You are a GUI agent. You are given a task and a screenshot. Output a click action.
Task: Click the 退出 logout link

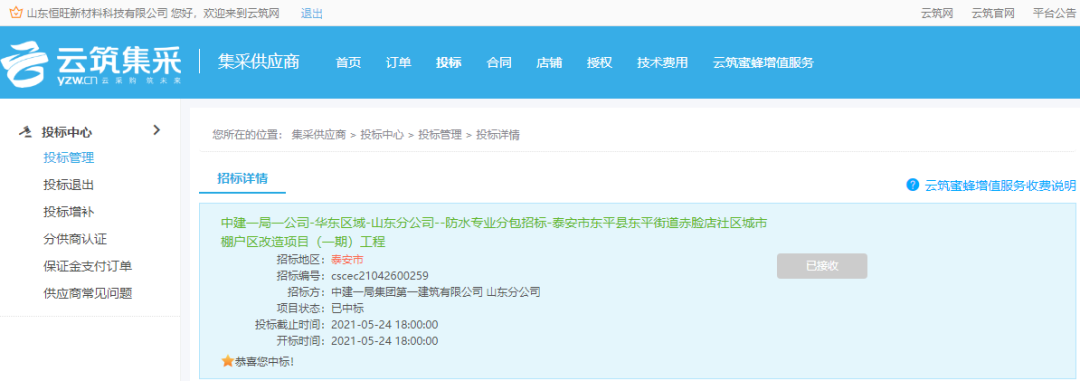pos(311,13)
